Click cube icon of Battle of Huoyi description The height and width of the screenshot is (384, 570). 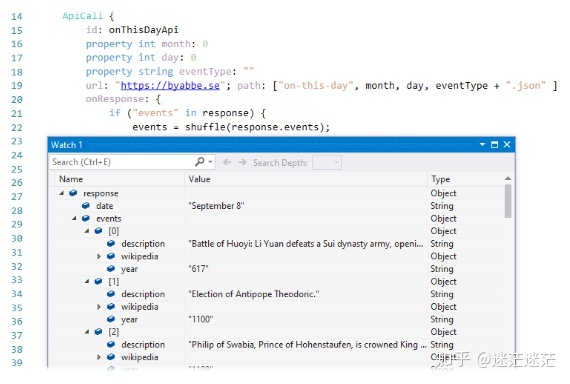(111, 244)
